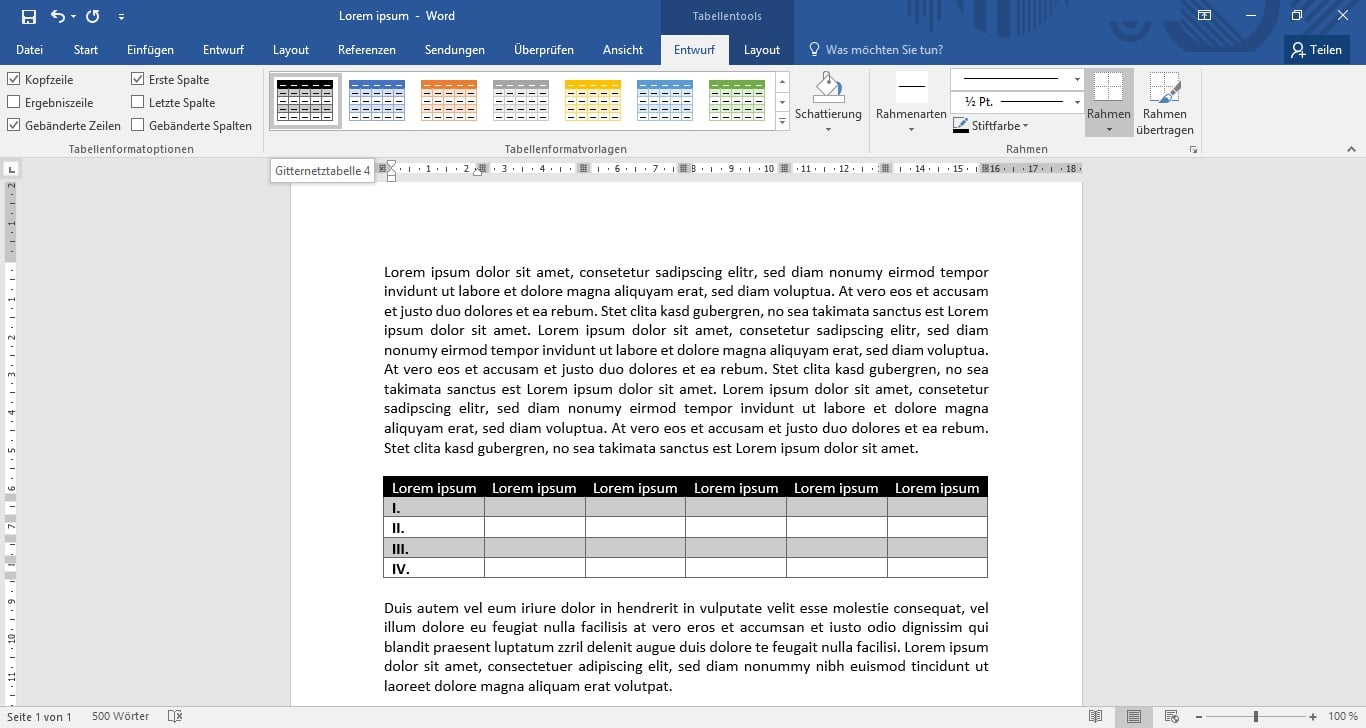Switch to the Überprüfen tab
The width and height of the screenshot is (1366, 728).
point(544,50)
